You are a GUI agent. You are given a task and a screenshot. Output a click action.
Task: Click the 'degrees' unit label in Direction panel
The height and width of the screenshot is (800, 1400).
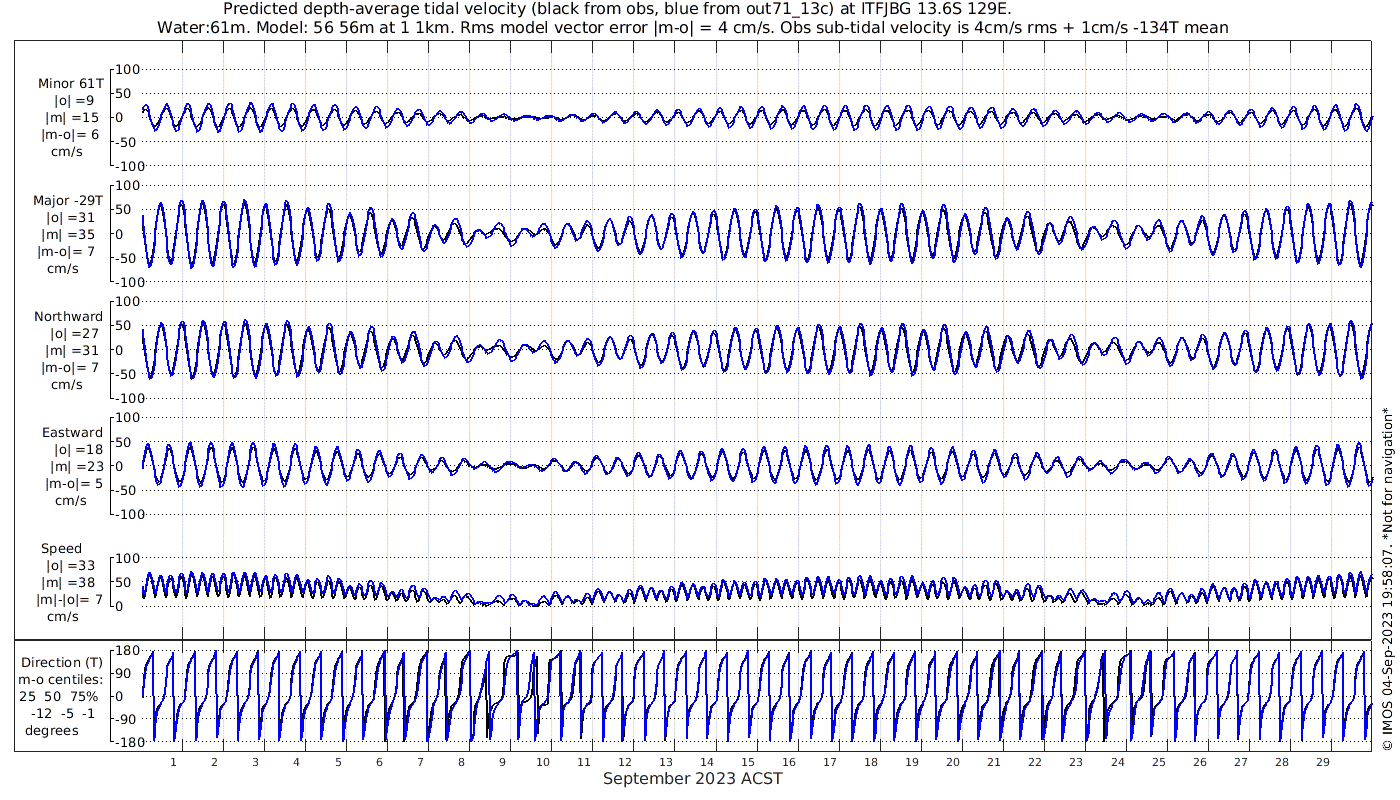pos(52,730)
